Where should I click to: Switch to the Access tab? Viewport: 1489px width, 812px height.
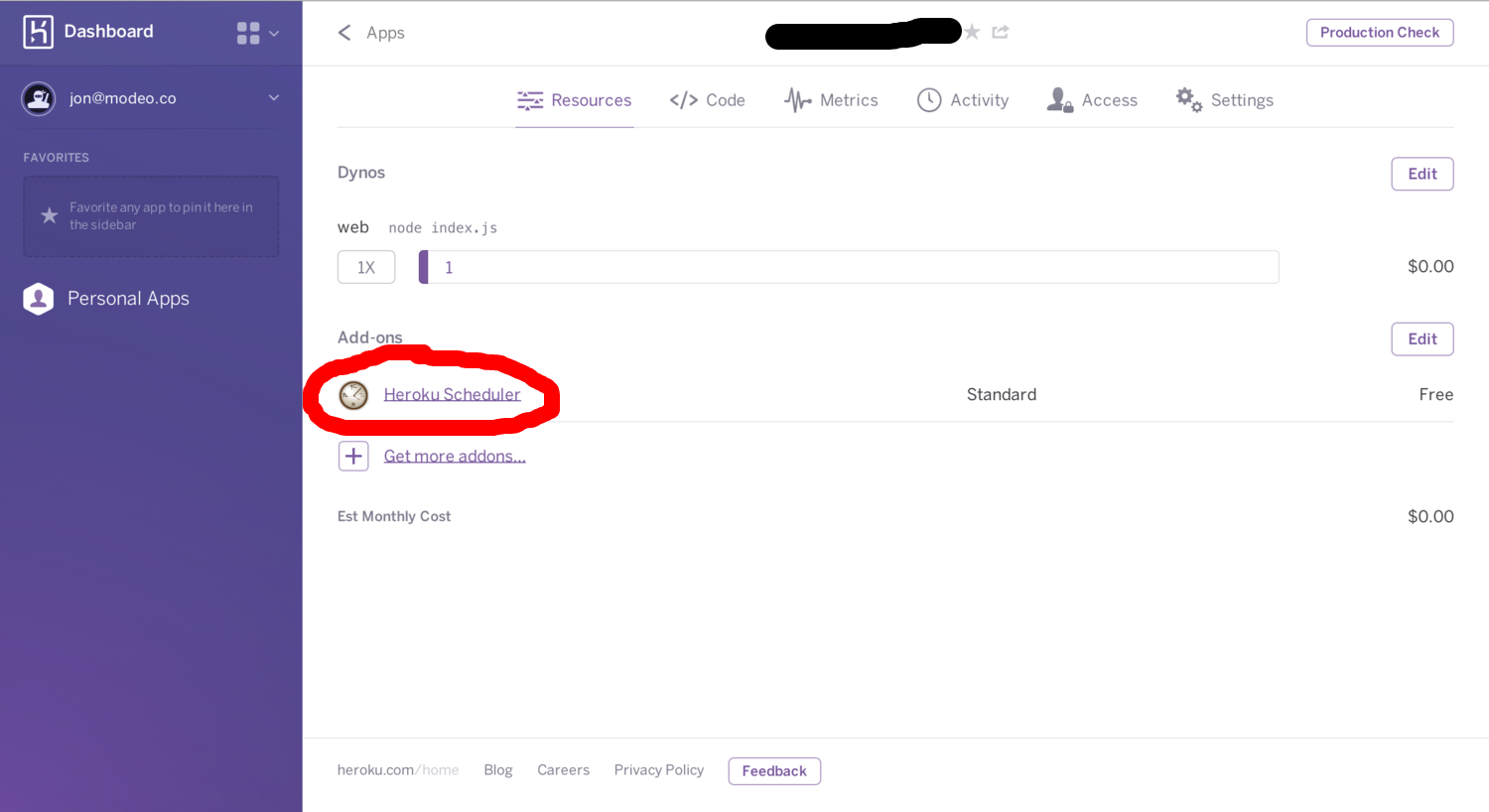click(x=1092, y=100)
